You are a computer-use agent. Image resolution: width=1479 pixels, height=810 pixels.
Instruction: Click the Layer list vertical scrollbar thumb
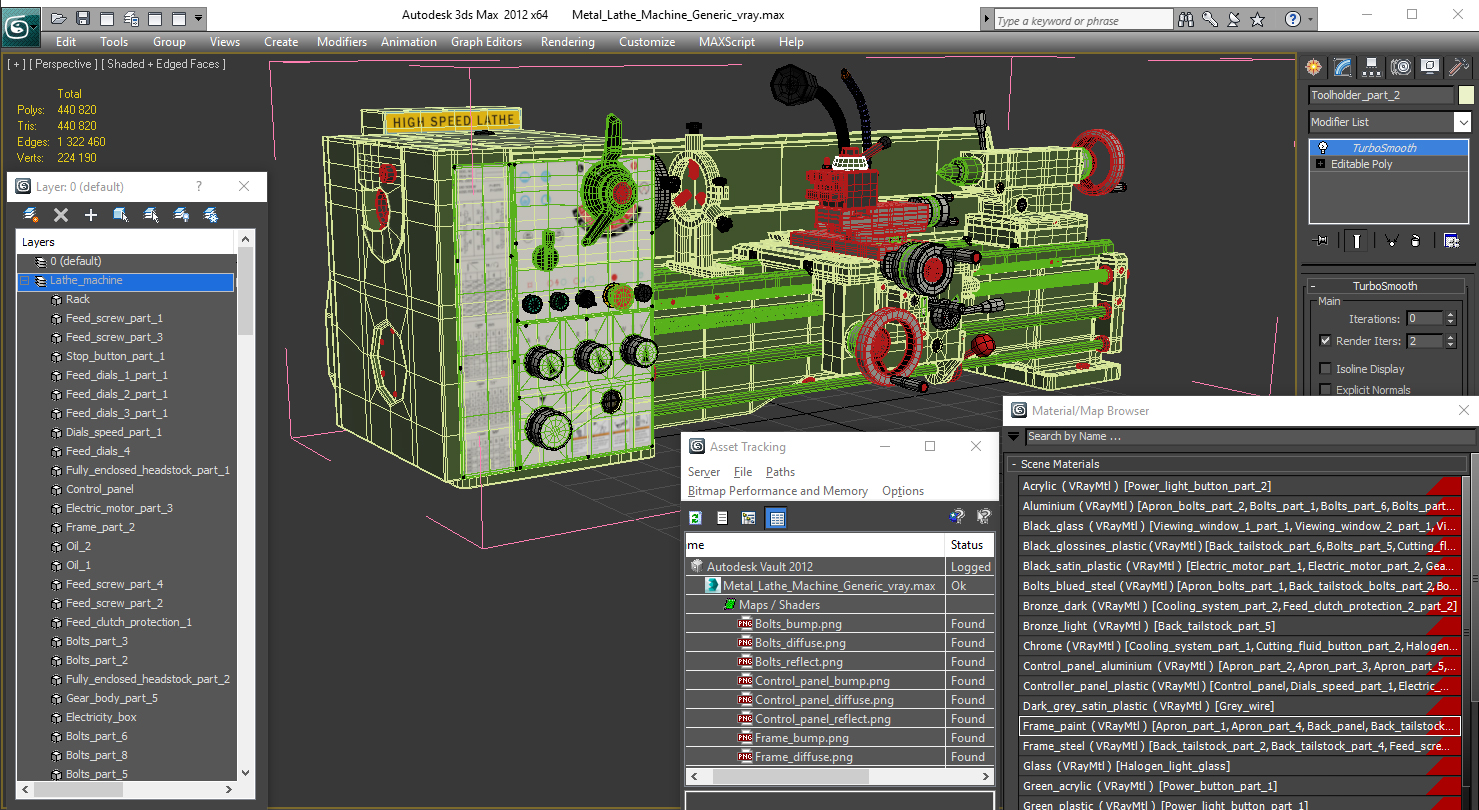(x=245, y=293)
